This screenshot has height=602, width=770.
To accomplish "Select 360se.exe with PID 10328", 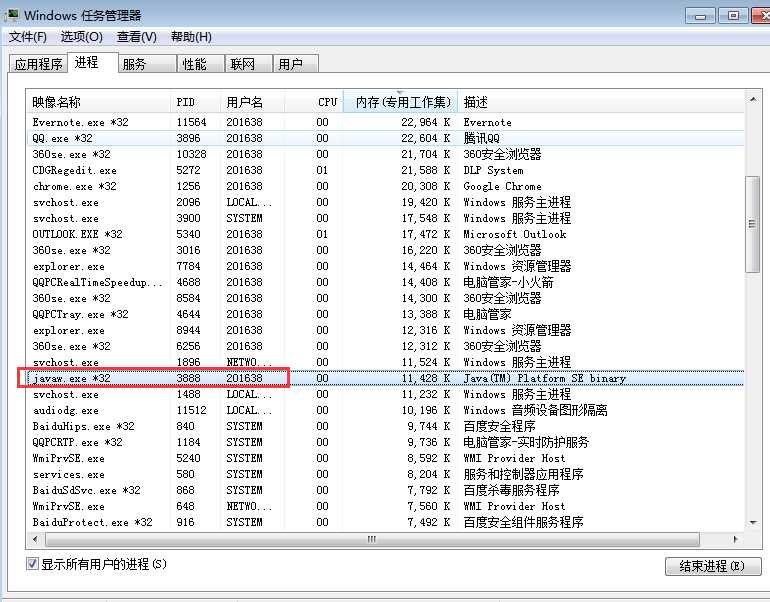I will [x=385, y=154].
